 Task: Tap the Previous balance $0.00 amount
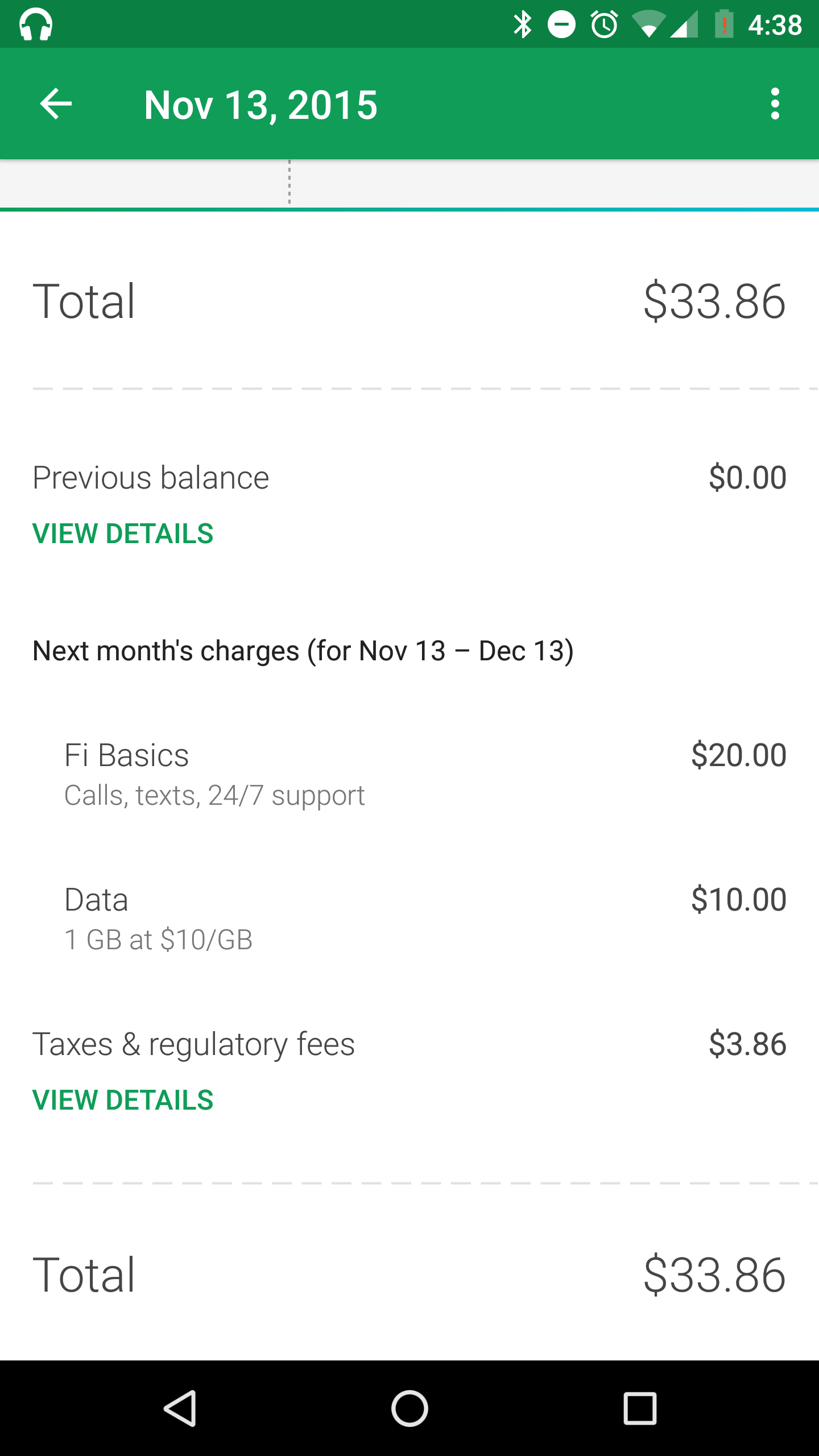747,478
